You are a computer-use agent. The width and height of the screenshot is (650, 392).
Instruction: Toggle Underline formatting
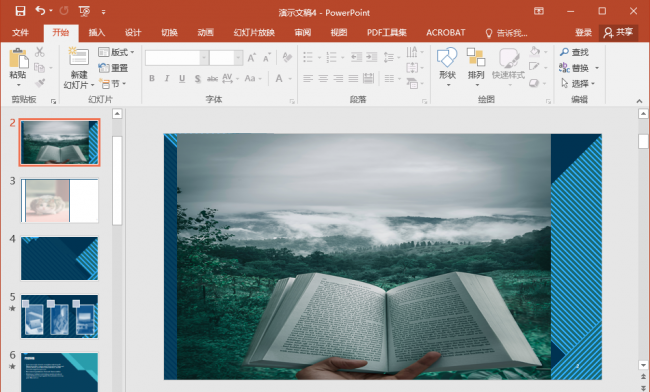tap(182, 78)
